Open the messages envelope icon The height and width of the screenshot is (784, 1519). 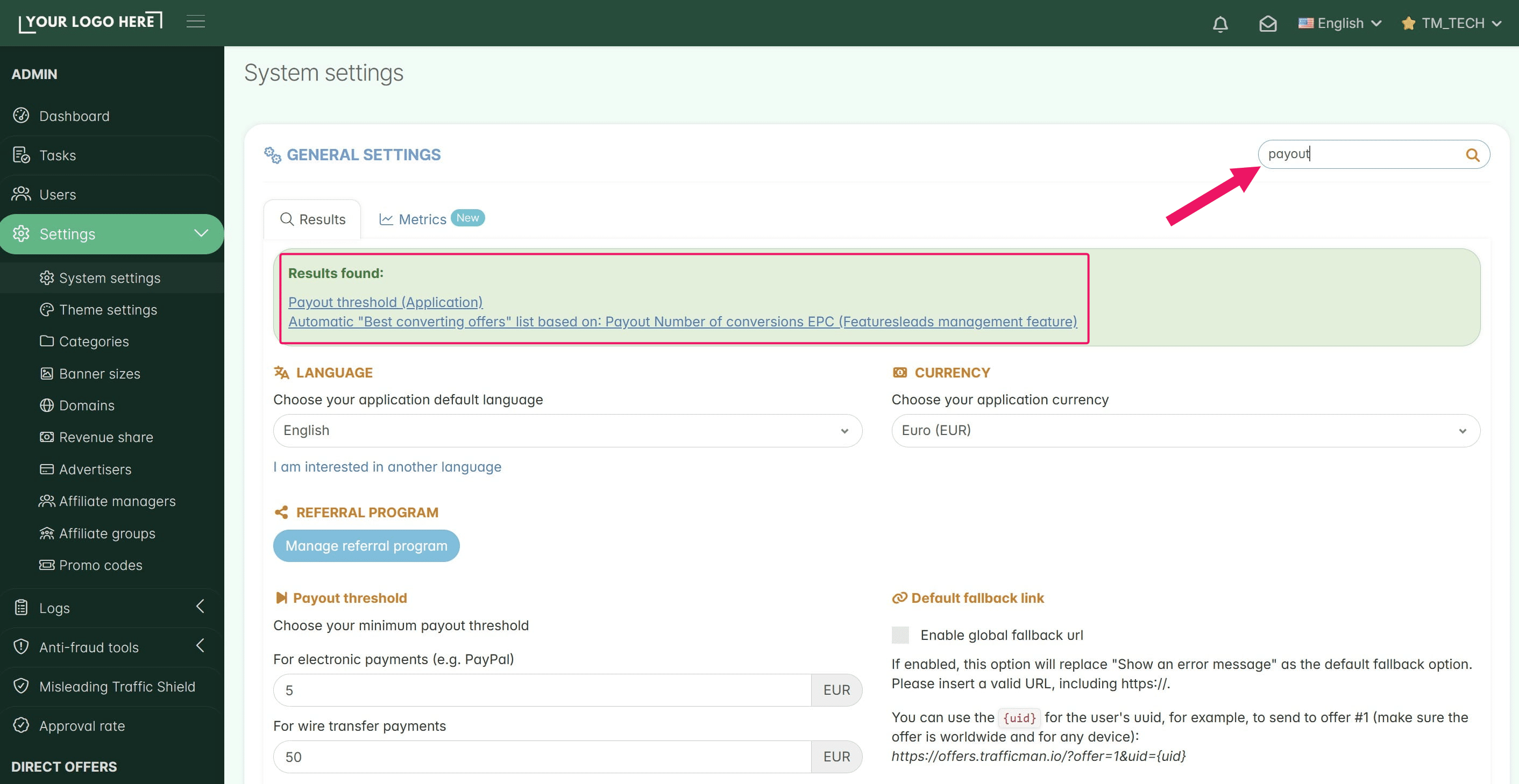tap(1268, 24)
